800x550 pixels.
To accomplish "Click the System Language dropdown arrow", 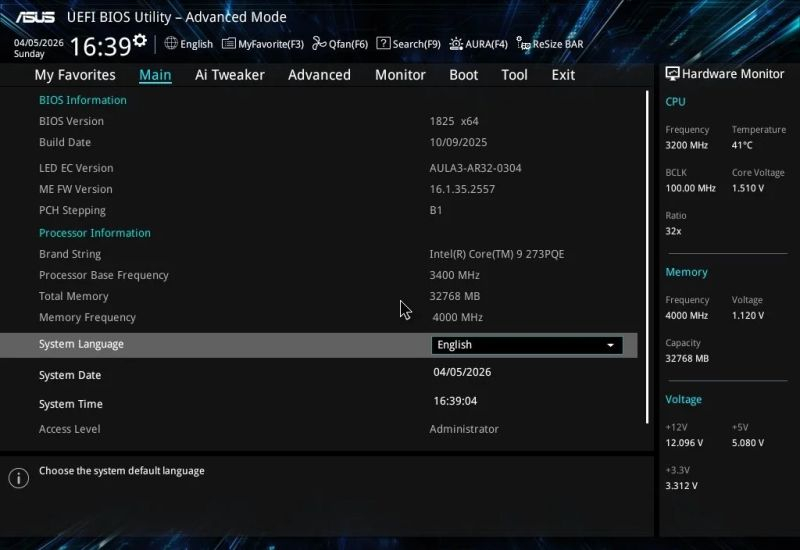I will (x=610, y=345).
